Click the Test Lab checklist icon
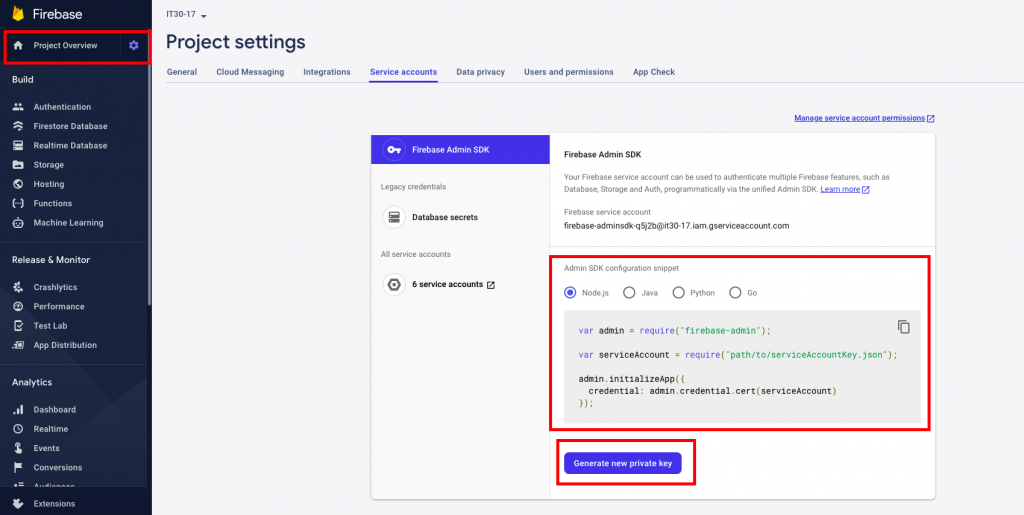This screenshot has width=1024, height=515. (x=18, y=326)
